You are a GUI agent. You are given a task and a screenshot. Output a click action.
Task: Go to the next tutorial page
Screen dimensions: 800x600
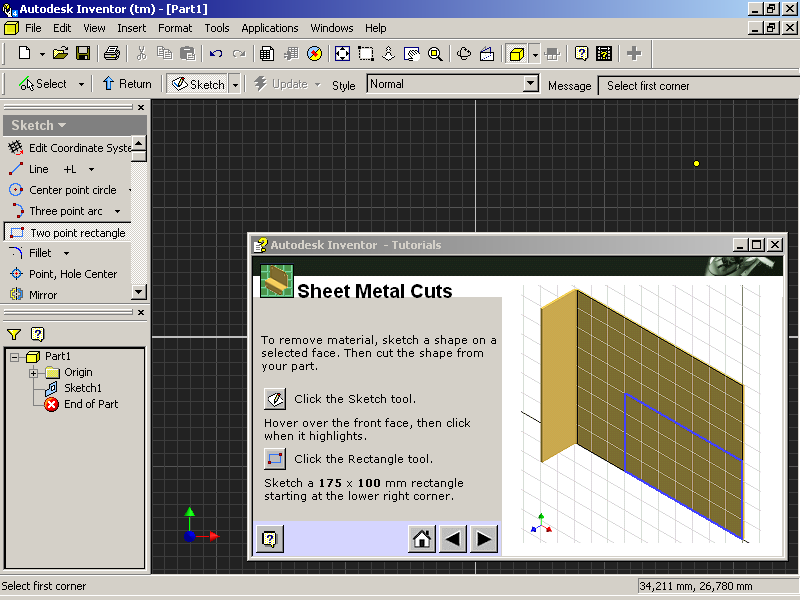[484, 539]
